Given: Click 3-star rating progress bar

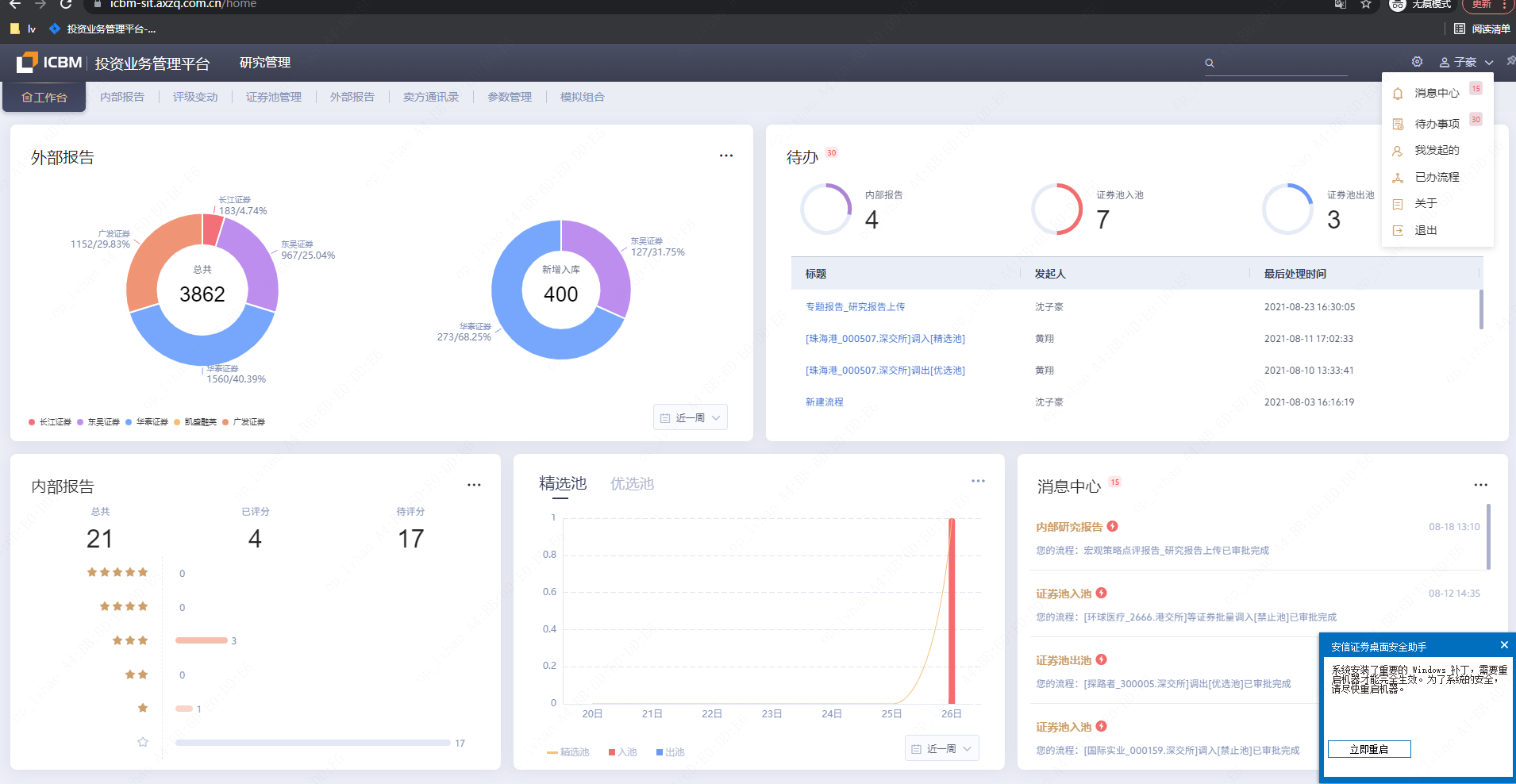Looking at the screenshot, I should point(202,640).
